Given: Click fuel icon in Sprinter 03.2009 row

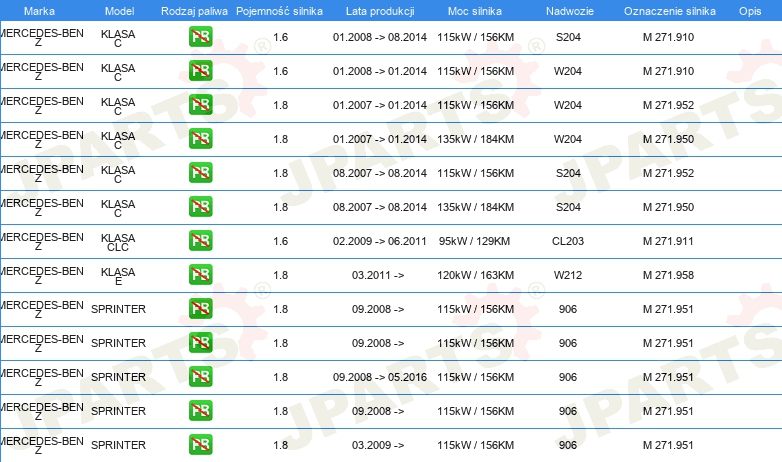Looking at the screenshot, I should pyautogui.click(x=200, y=445).
